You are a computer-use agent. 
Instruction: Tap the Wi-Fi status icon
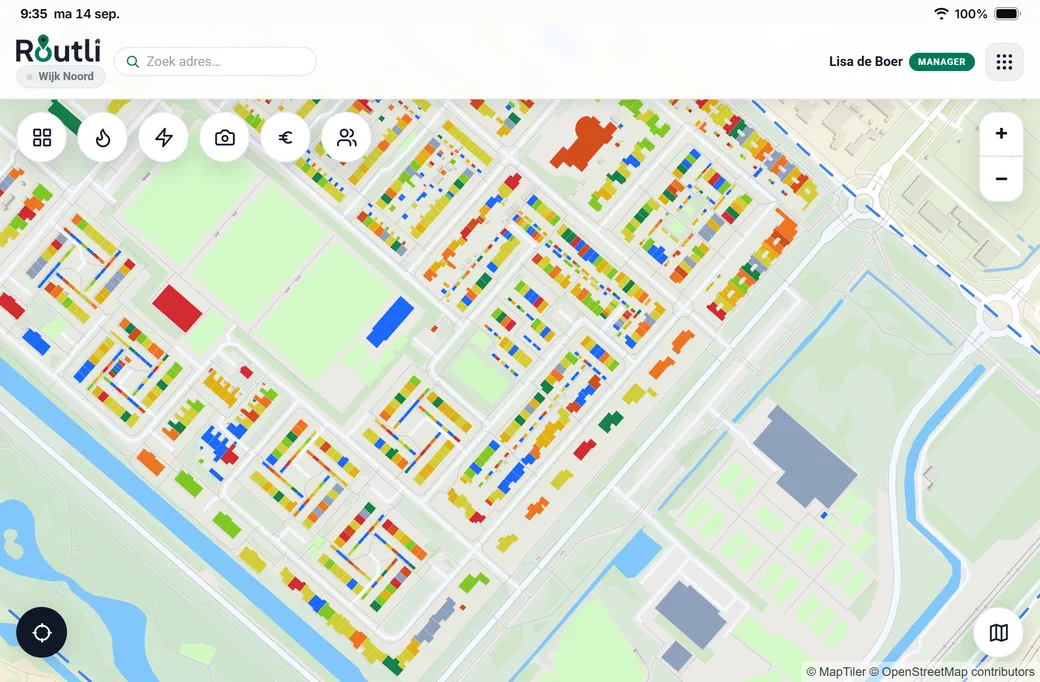pyautogui.click(x=941, y=14)
